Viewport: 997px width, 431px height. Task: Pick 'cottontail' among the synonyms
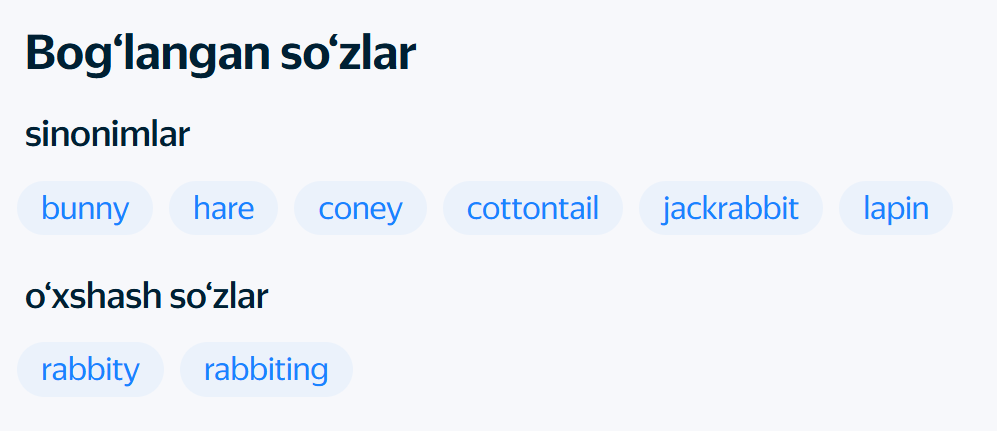tap(532, 208)
